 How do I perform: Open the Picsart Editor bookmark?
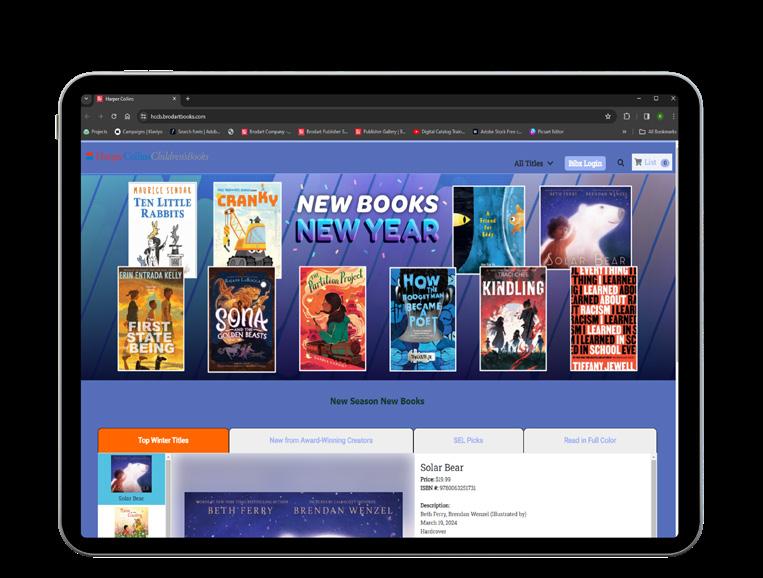click(x=546, y=132)
